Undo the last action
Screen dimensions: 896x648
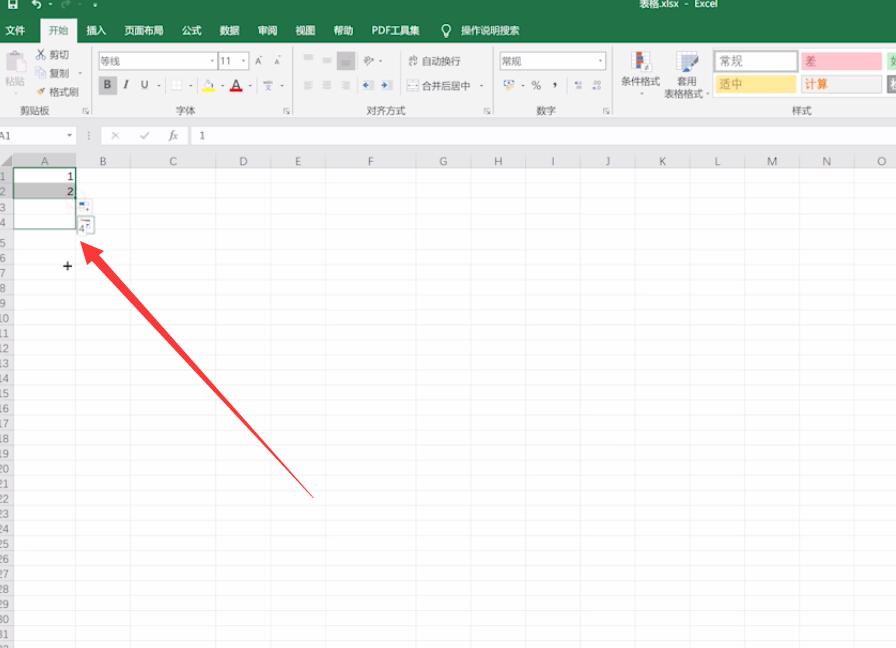pyautogui.click(x=37, y=5)
